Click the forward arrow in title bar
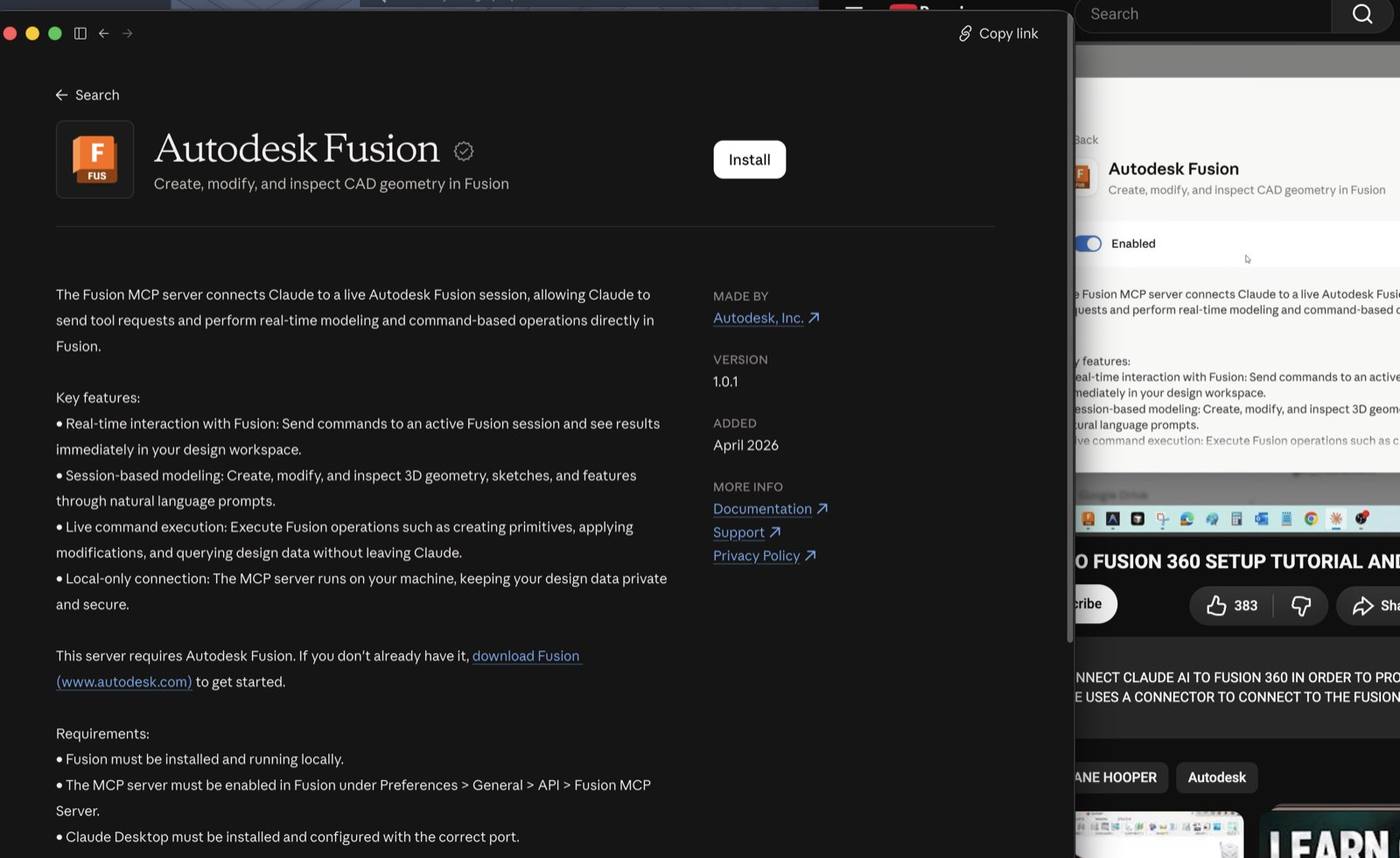The image size is (1400, 858). (127, 33)
